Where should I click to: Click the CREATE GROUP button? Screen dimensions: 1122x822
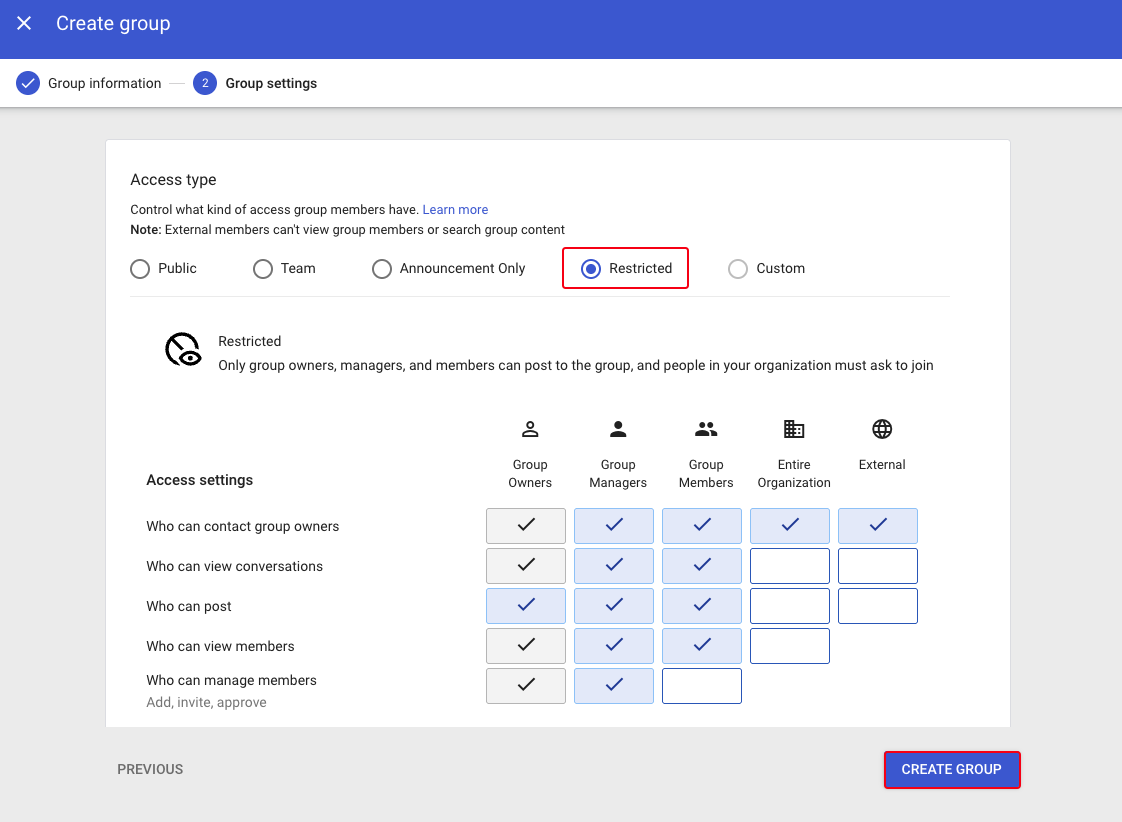(x=951, y=769)
